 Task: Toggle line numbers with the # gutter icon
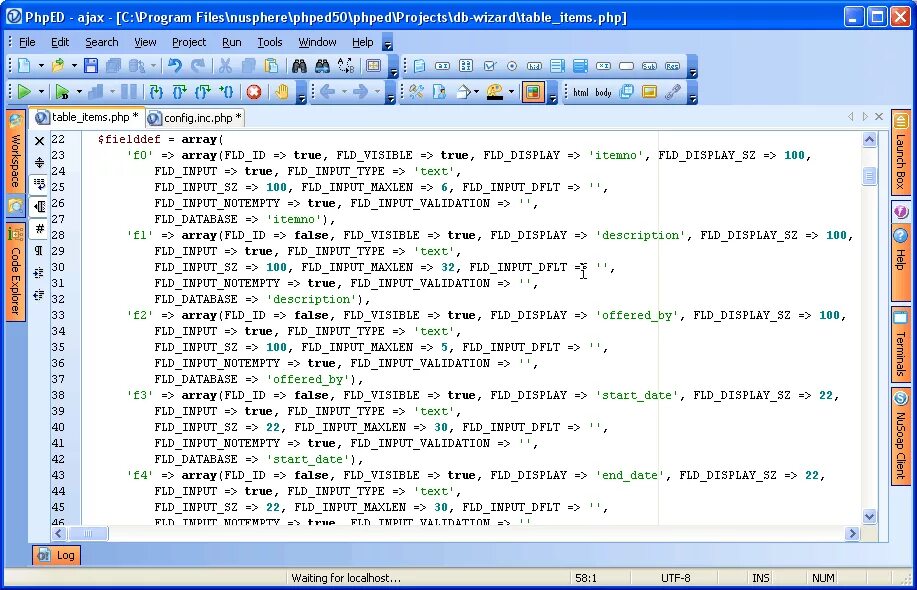click(39, 228)
